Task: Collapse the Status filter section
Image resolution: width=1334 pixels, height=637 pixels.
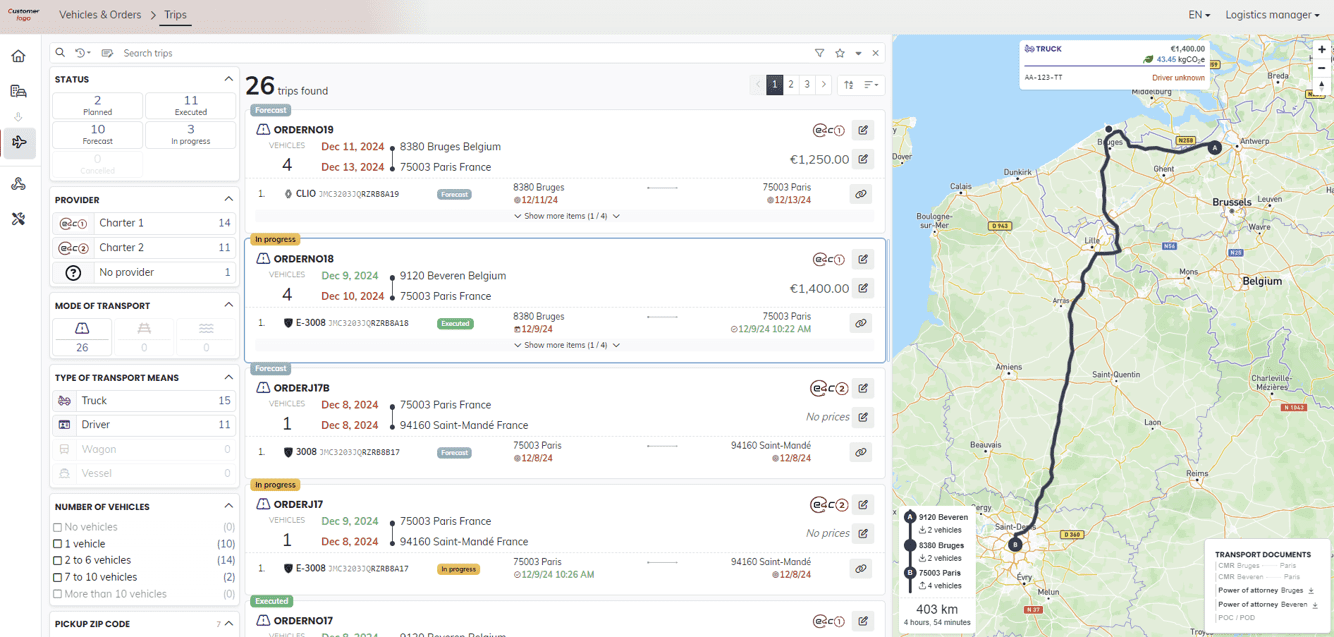Action: pos(228,79)
